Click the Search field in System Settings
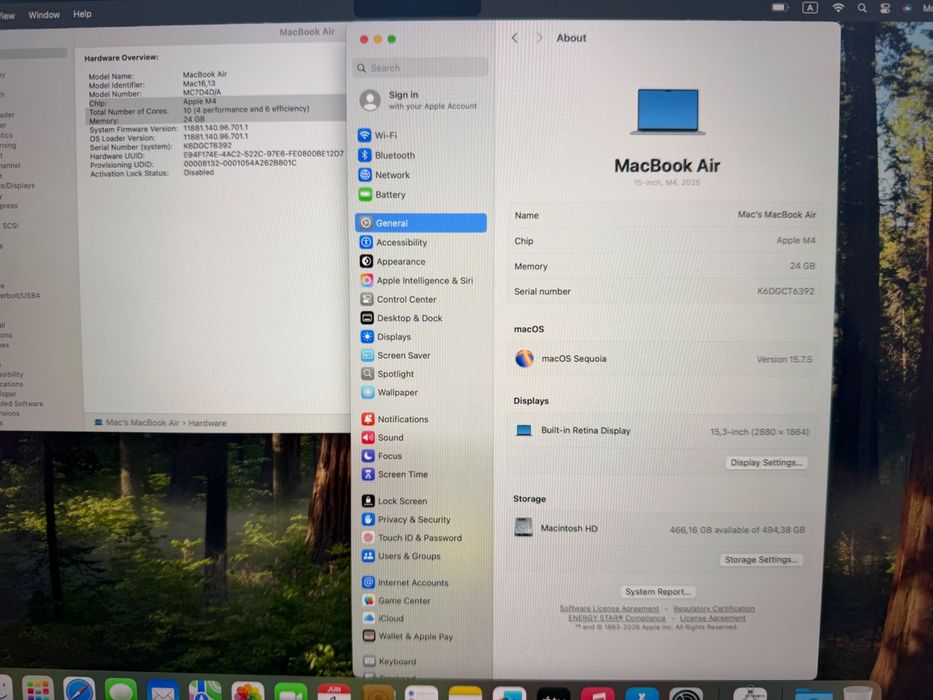Image resolution: width=933 pixels, height=700 pixels. coord(421,68)
